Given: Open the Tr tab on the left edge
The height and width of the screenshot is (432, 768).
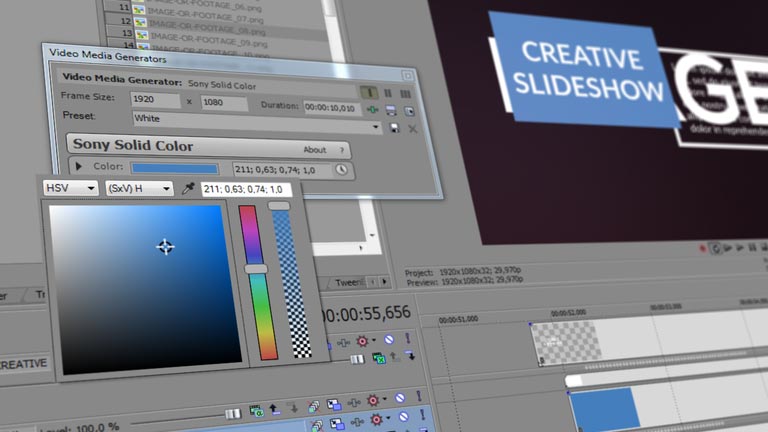Looking at the screenshot, I should tap(39, 294).
